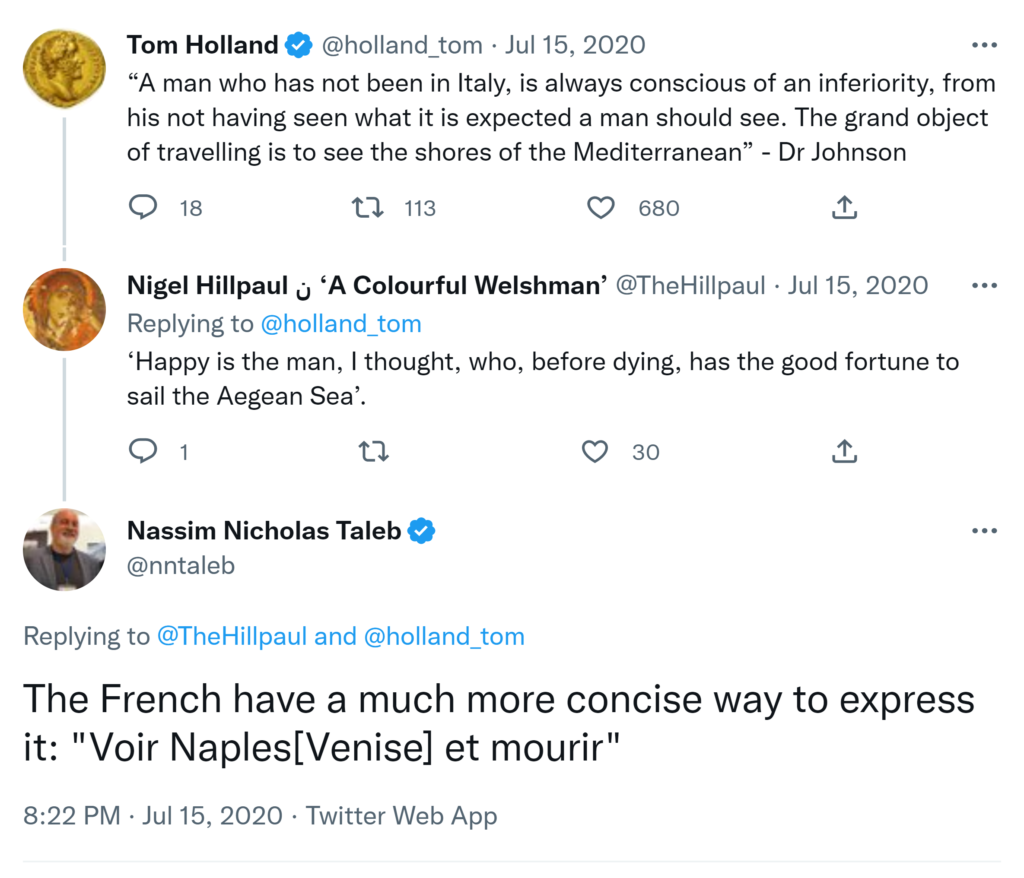Like Tom Holland's tweet with 680 likes

tap(599, 207)
